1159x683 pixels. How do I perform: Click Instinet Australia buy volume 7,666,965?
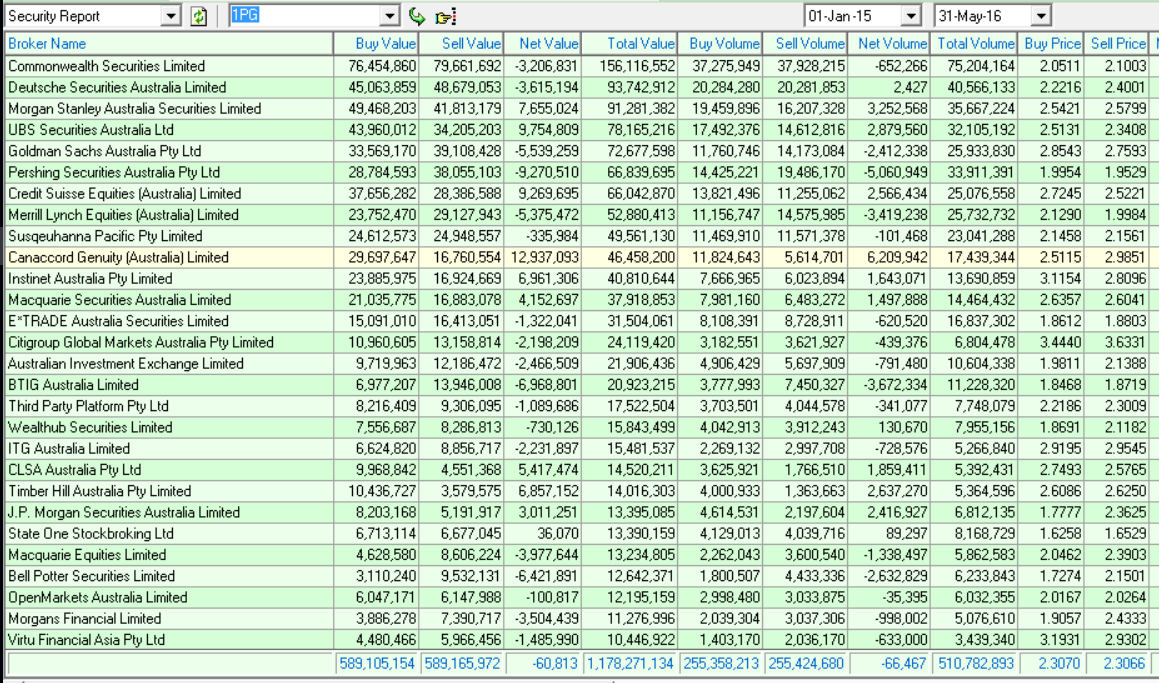[729, 279]
